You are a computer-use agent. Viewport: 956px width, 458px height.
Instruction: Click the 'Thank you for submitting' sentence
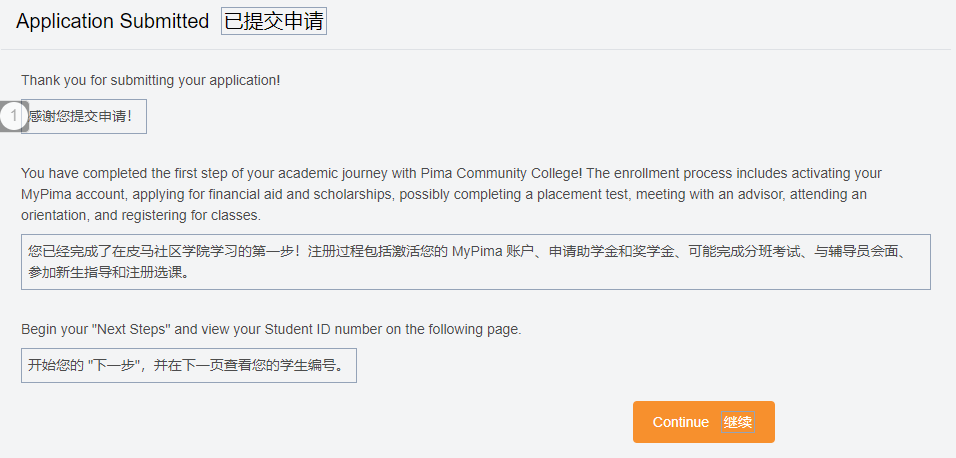click(151, 80)
